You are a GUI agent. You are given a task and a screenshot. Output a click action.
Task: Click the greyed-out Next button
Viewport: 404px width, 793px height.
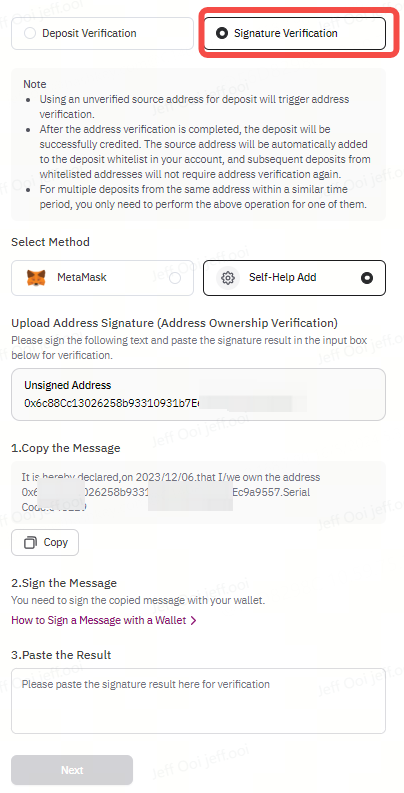click(x=72, y=770)
